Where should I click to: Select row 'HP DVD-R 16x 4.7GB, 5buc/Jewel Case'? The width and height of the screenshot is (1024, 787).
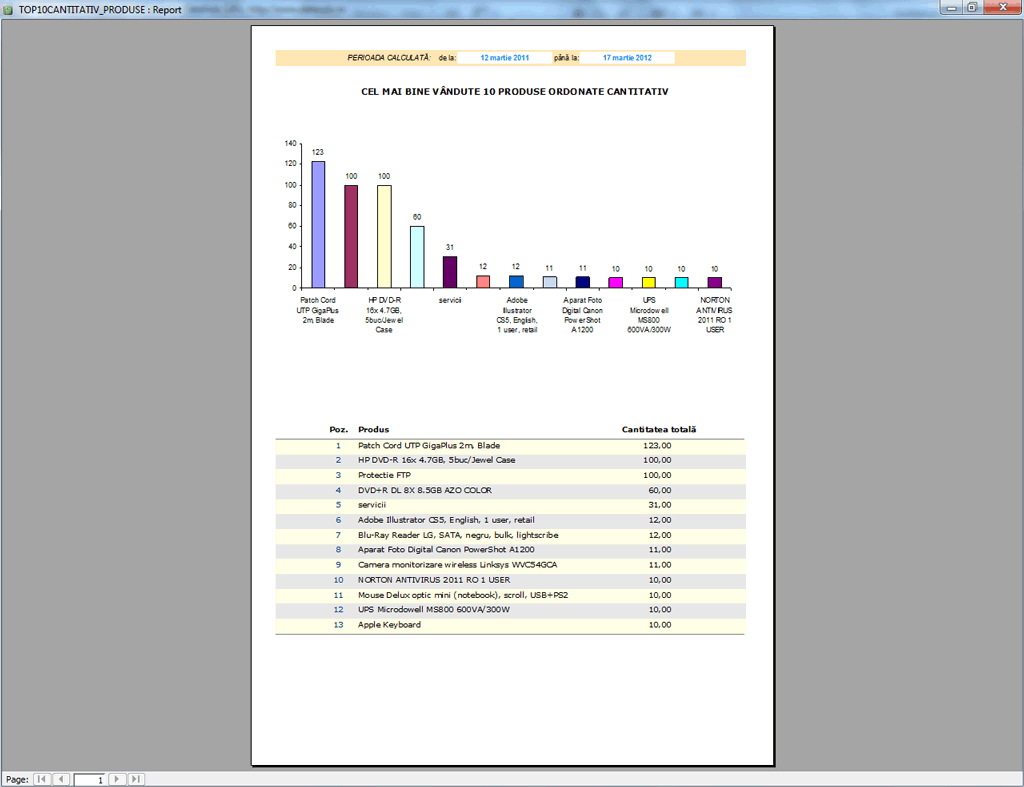(x=510, y=460)
